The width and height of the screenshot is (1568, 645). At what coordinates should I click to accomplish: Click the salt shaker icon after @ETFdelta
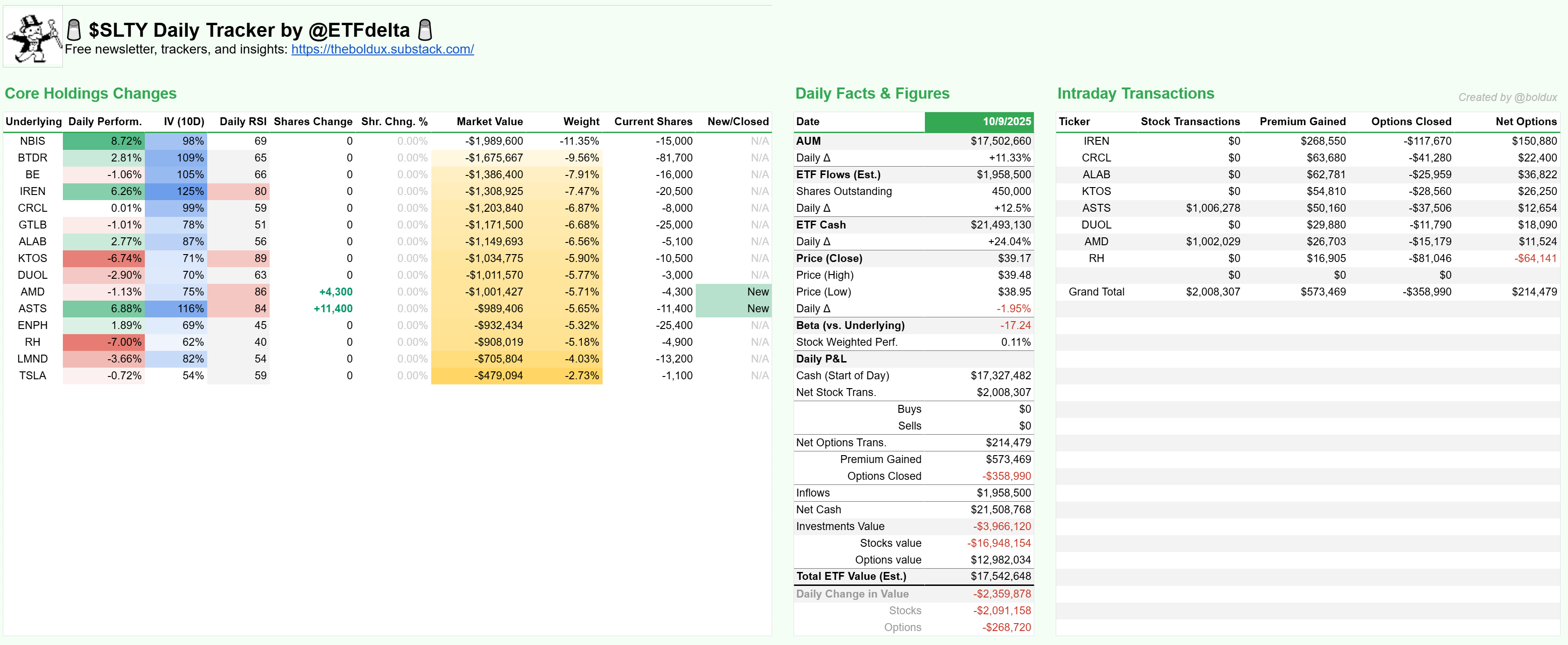426,30
